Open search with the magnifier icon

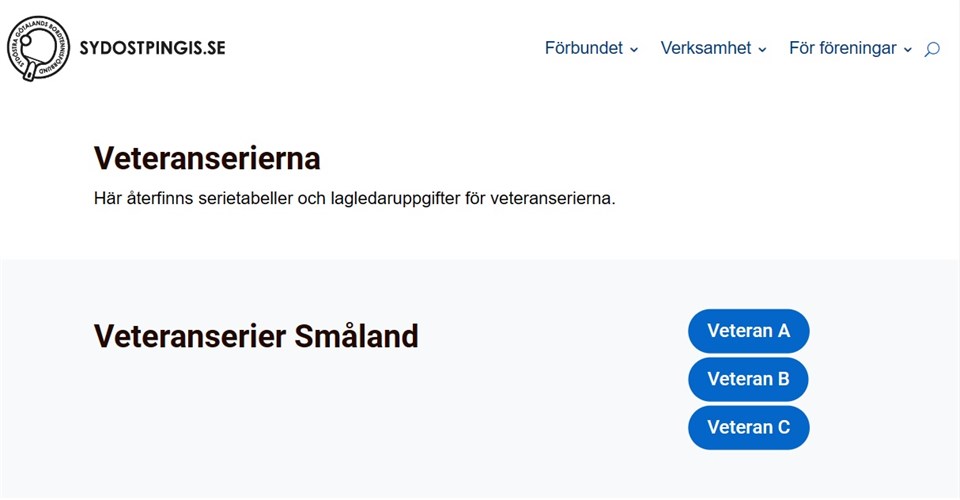tap(932, 49)
